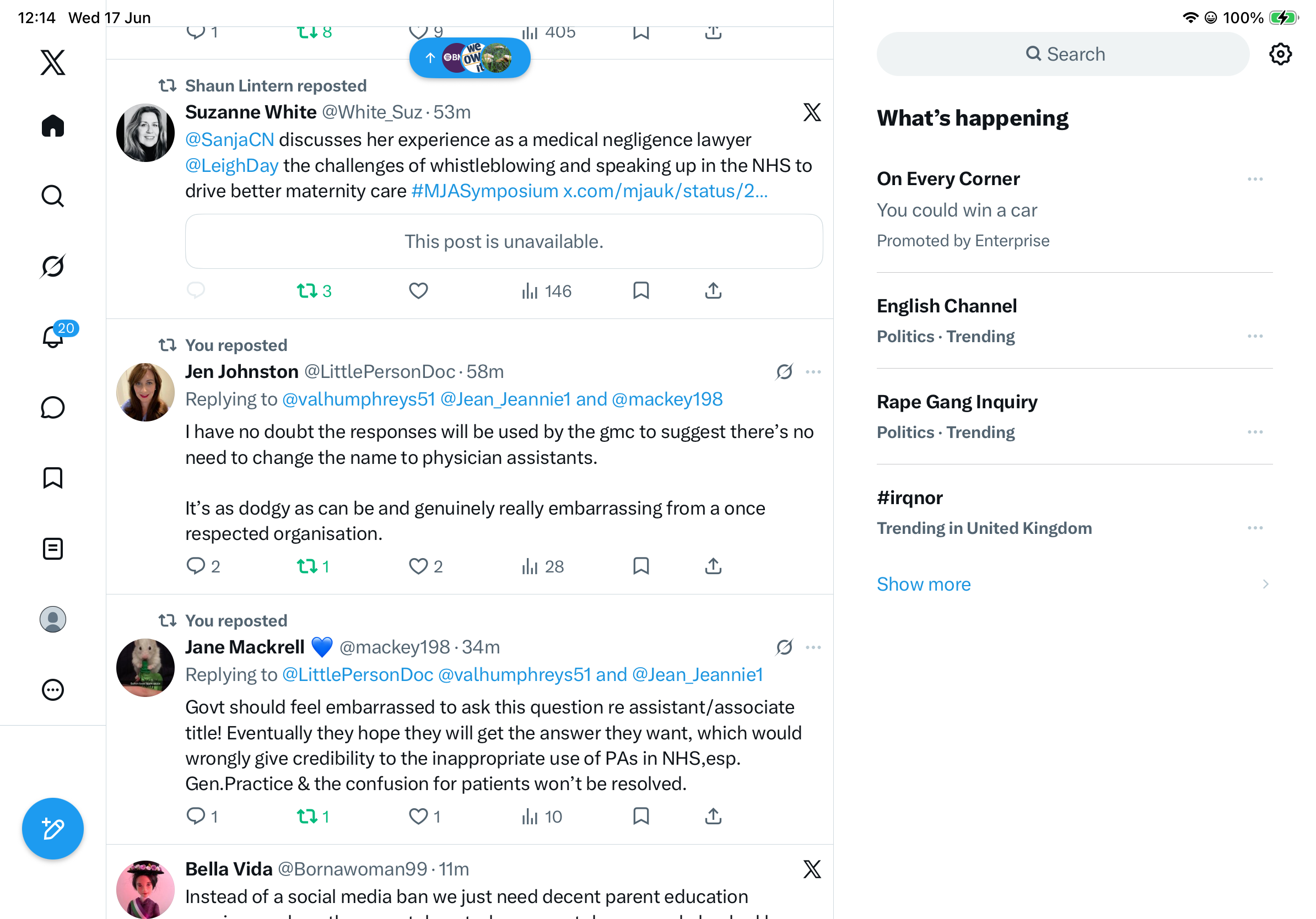Open three-dot menu on Jane Mackrell's post
This screenshot has height=919, width=1316.
[813, 647]
